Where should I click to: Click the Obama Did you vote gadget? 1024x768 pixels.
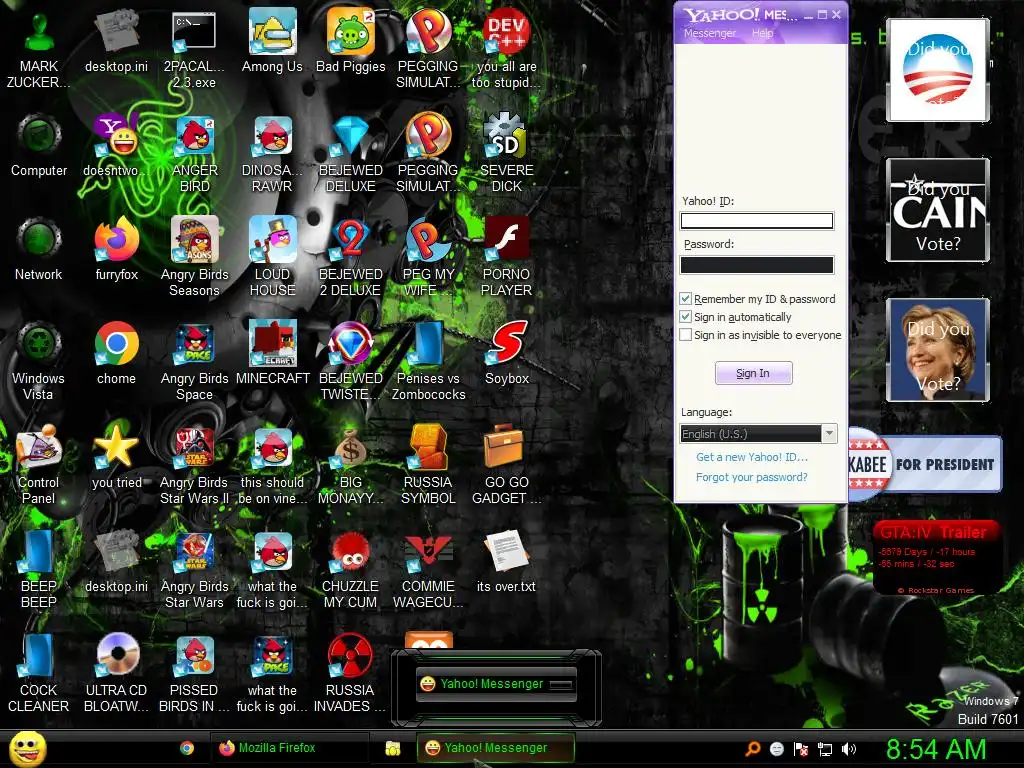[938, 70]
